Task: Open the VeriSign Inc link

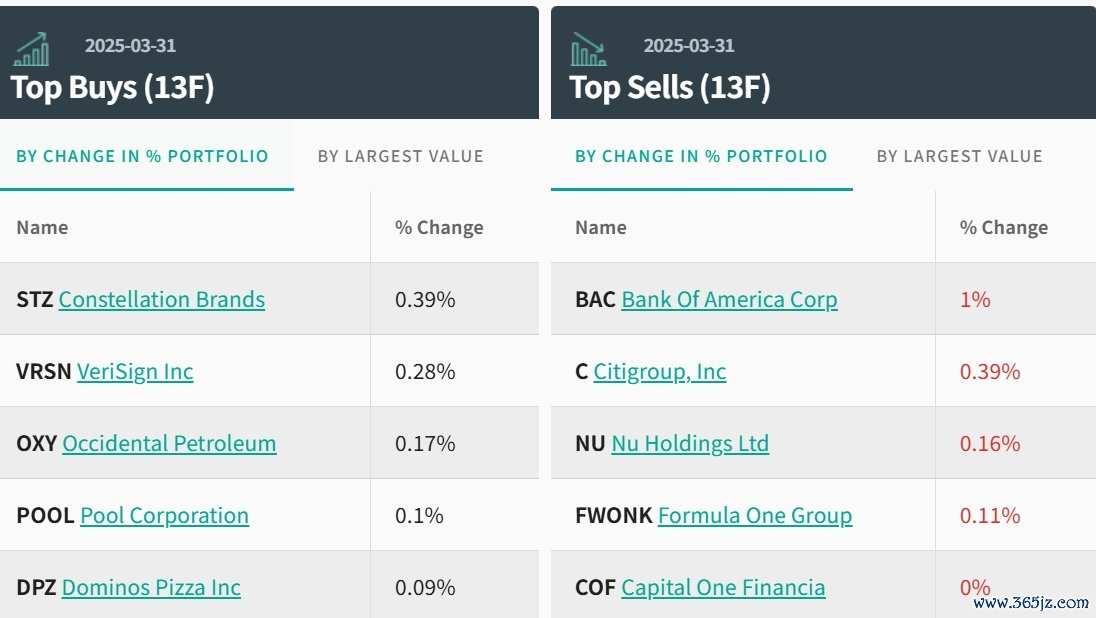Action: click(x=135, y=371)
